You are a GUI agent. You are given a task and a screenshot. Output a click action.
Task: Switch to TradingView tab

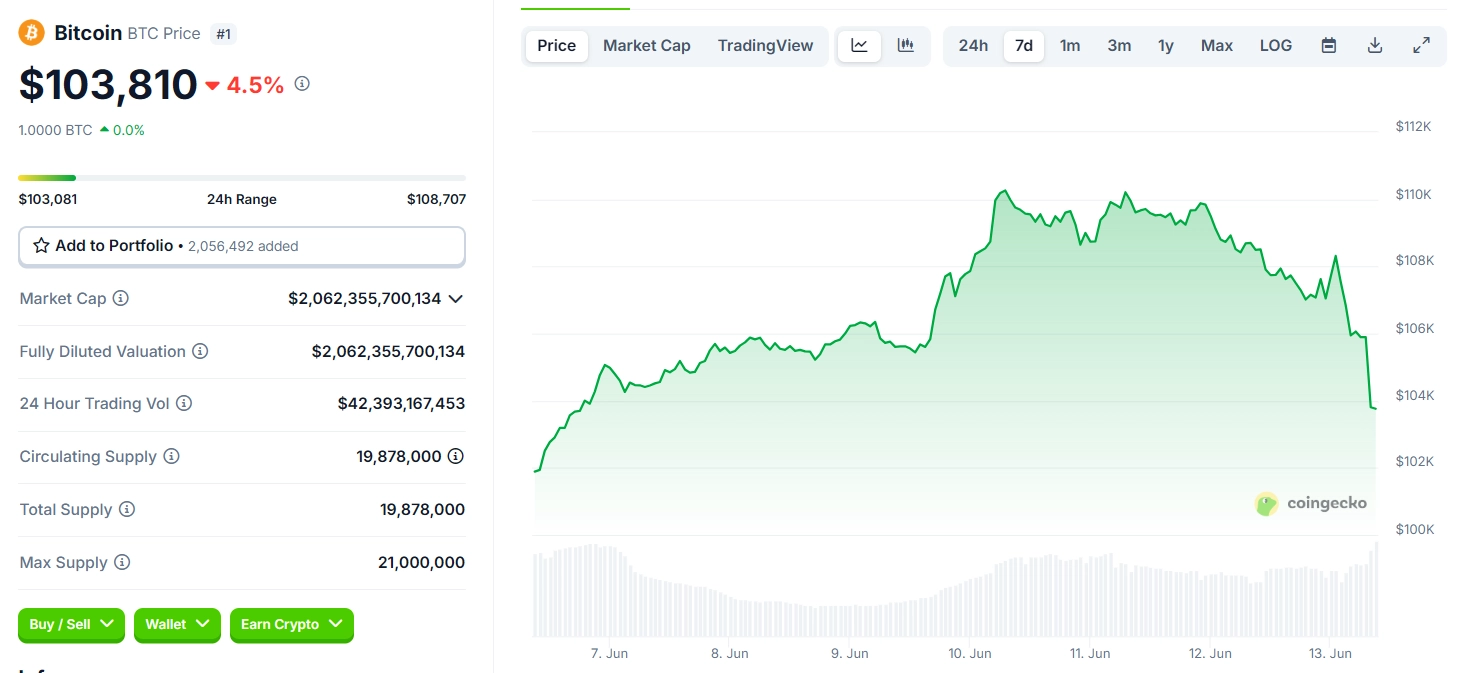pyautogui.click(x=766, y=45)
